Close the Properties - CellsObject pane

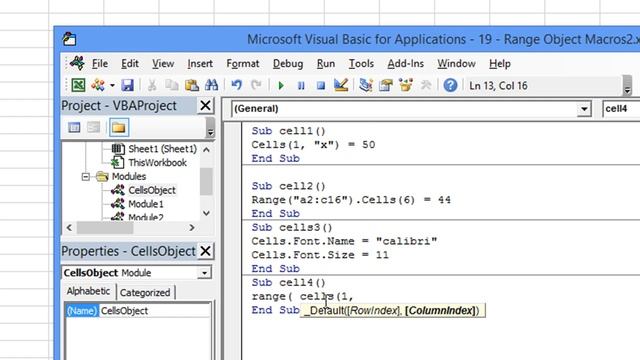(x=205, y=251)
